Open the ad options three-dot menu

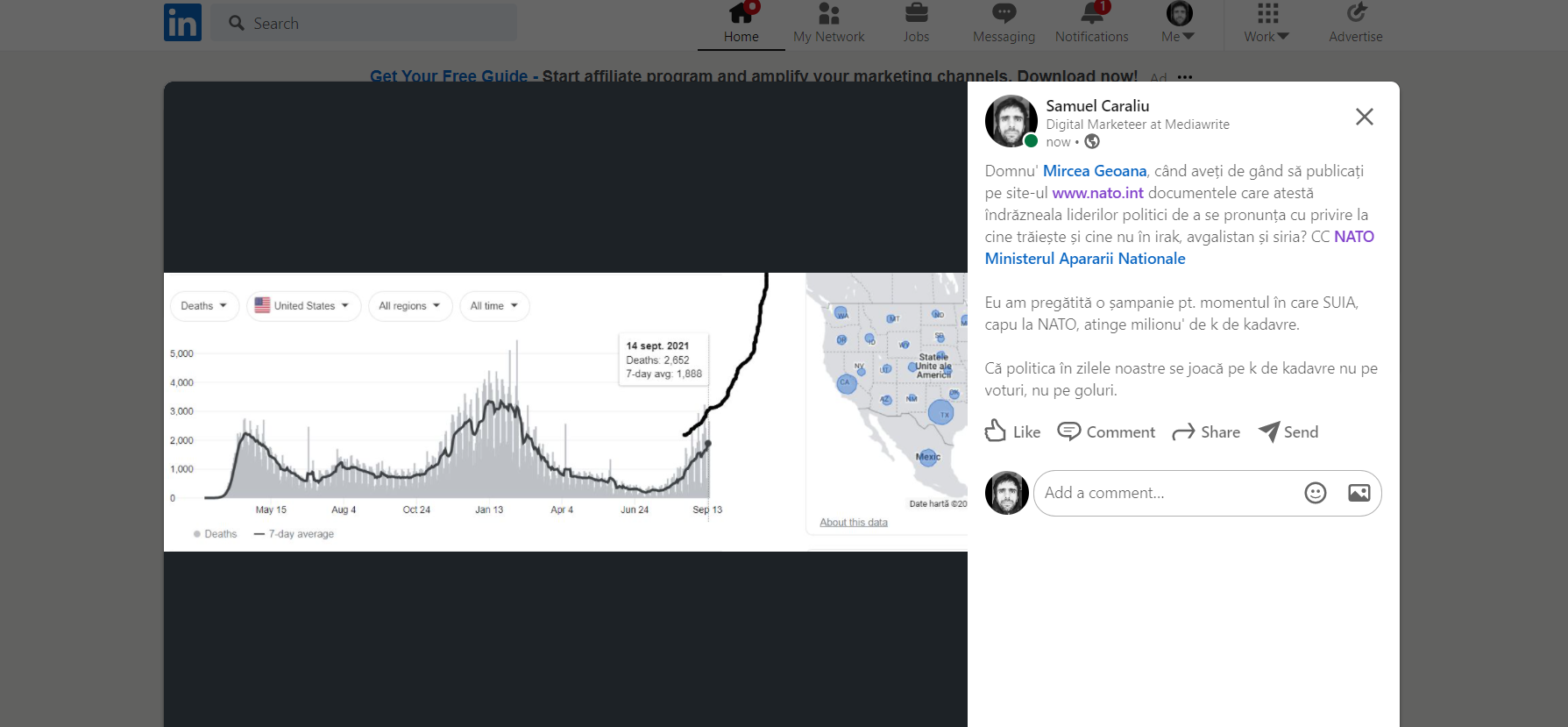click(1185, 77)
